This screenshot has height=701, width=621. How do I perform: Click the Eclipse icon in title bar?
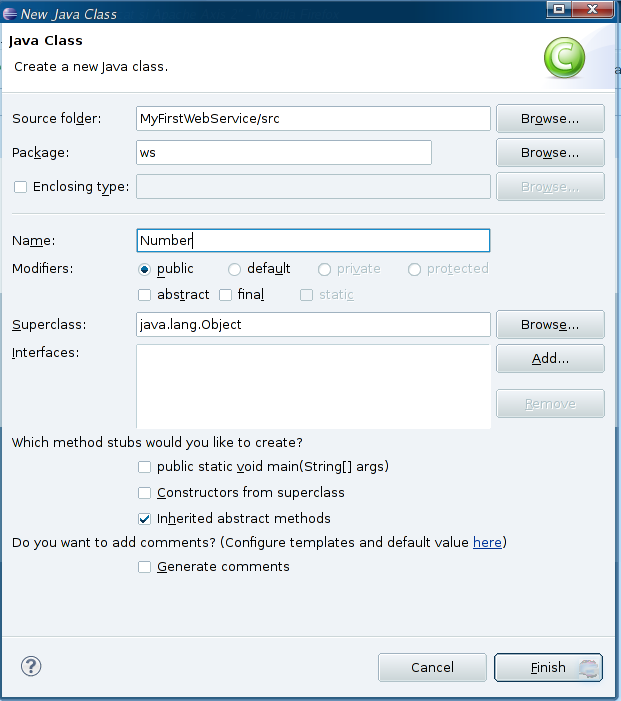pos(10,14)
